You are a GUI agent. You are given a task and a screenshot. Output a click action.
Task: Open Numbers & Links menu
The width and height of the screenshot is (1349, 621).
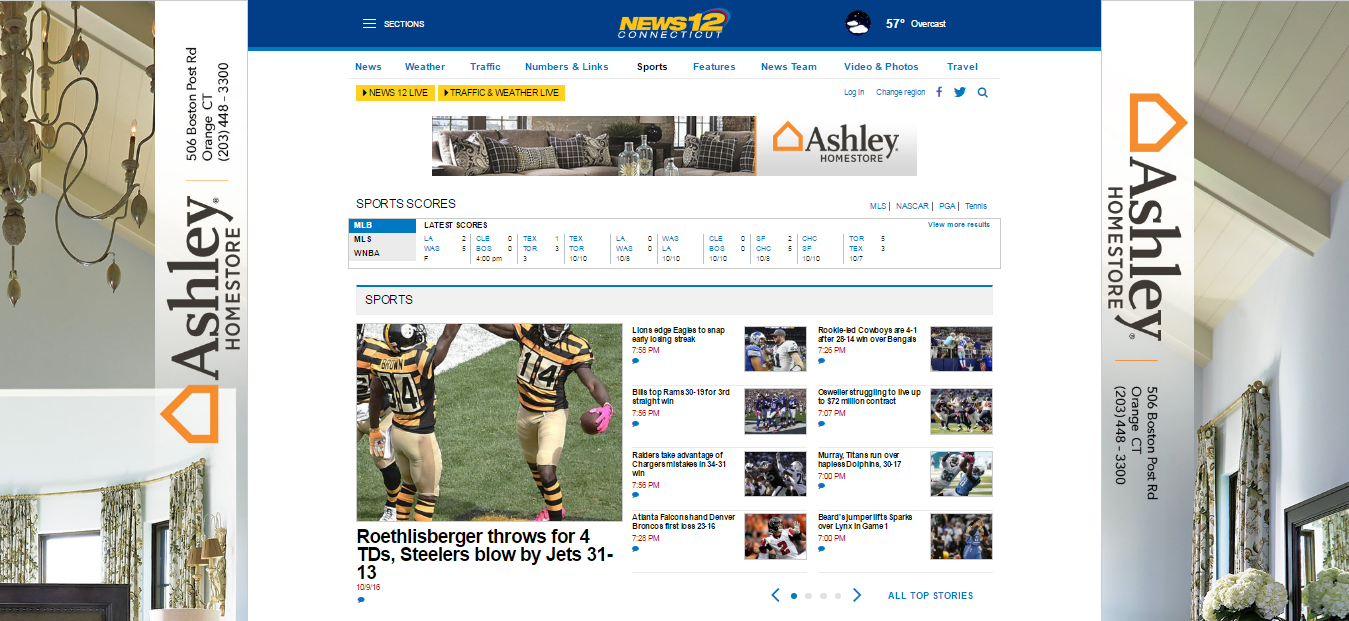point(567,67)
